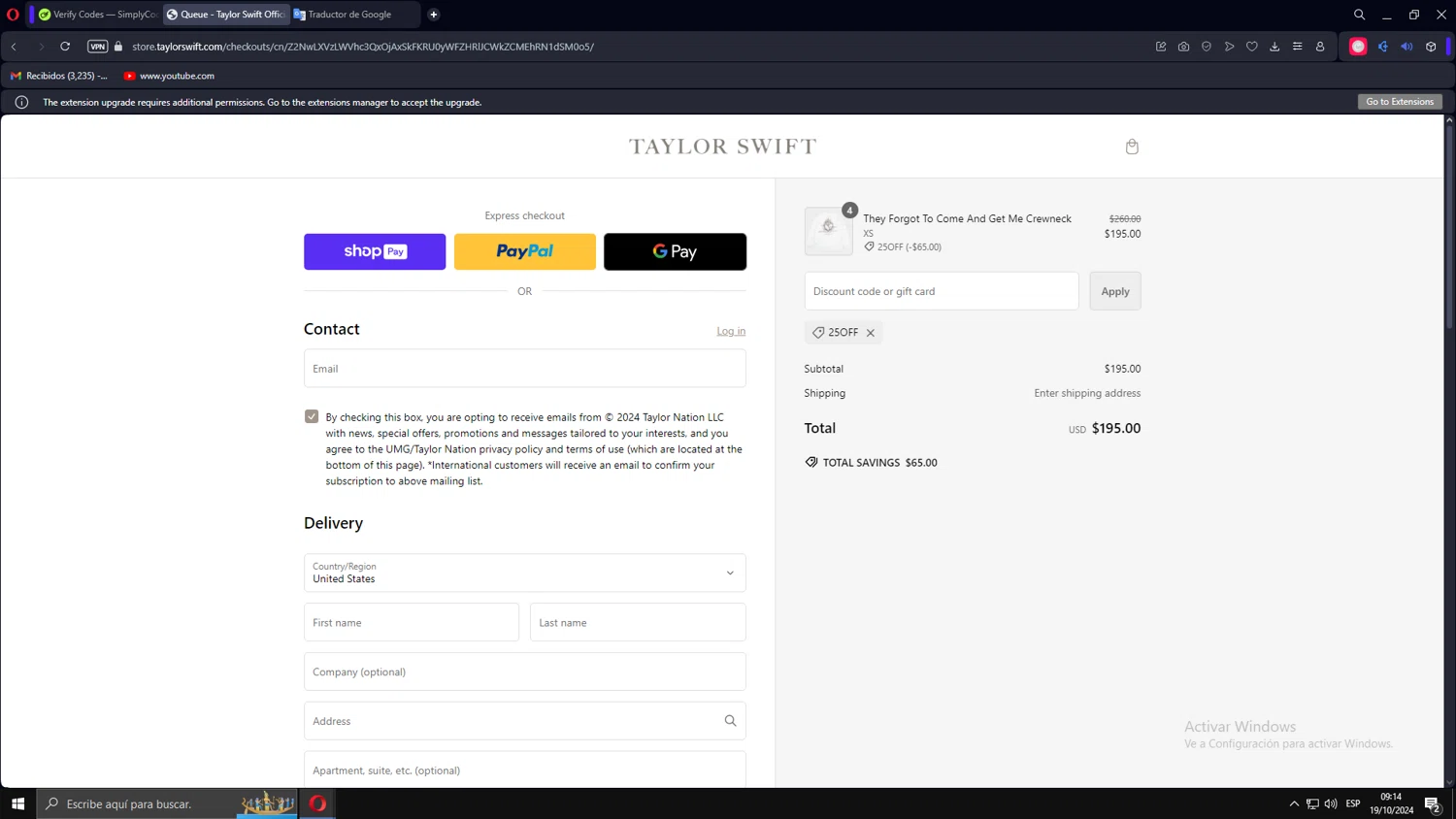Open the taskbar clock and date
Screen dimensions: 1456x819
(1391, 803)
